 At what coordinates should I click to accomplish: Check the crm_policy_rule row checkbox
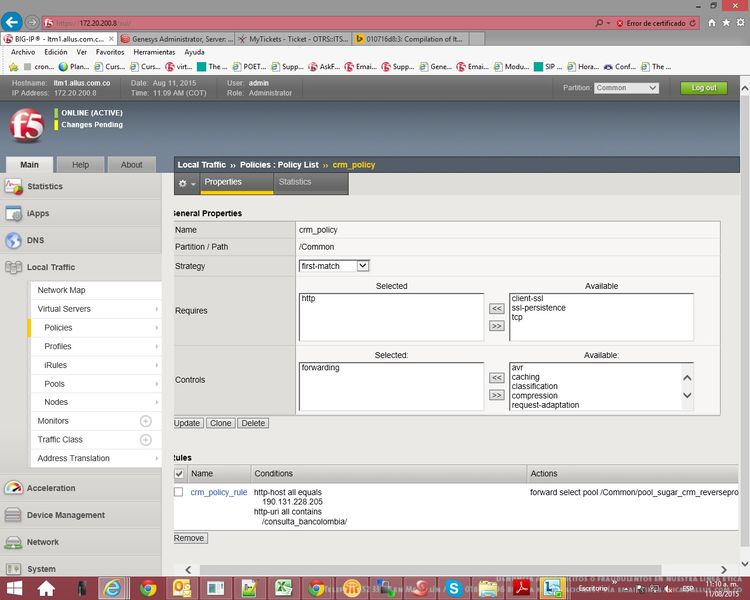(x=179, y=492)
